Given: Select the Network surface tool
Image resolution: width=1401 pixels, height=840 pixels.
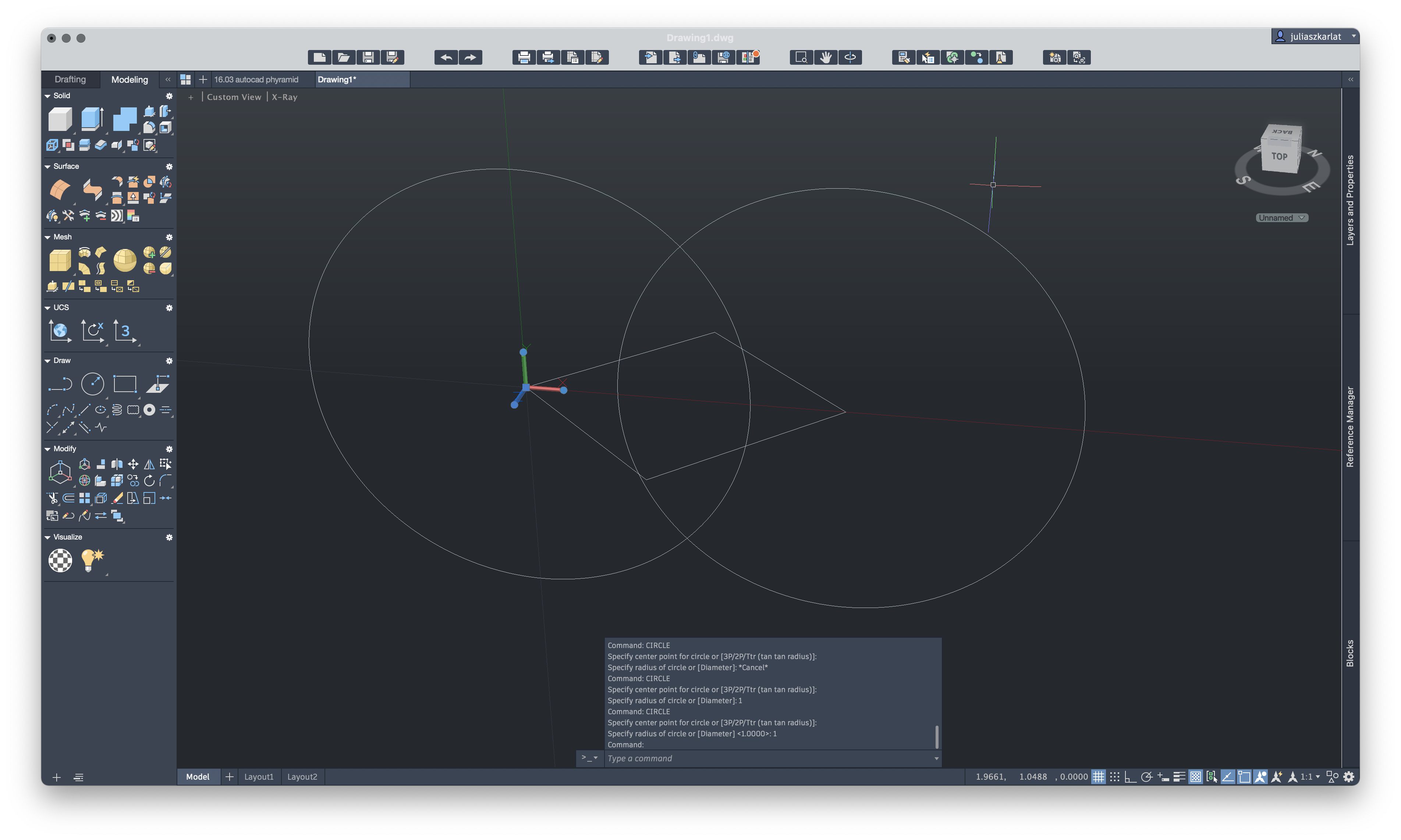Looking at the screenshot, I should [60, 190].
